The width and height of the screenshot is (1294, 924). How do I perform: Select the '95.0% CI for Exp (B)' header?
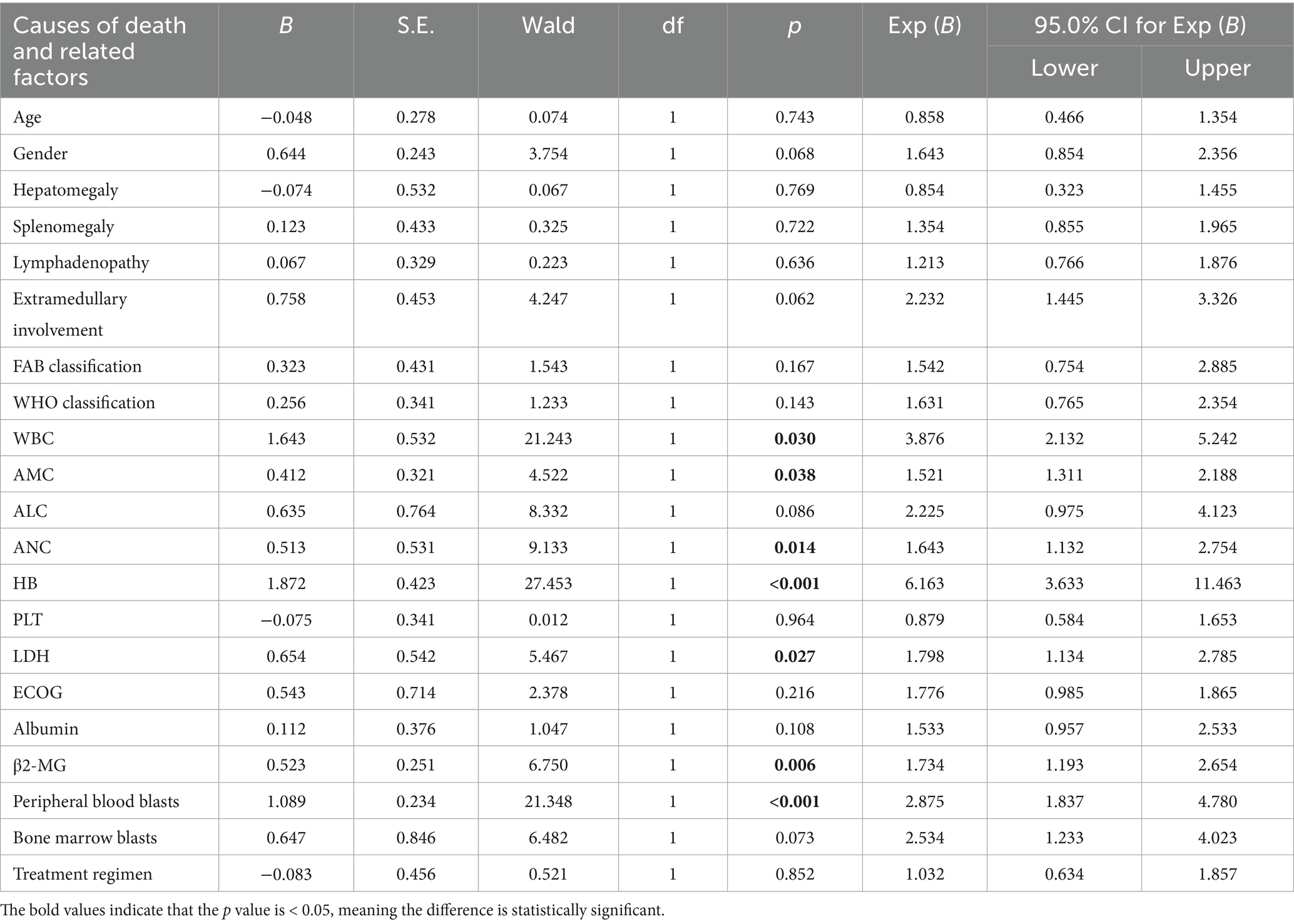(x=1139, y=26)
